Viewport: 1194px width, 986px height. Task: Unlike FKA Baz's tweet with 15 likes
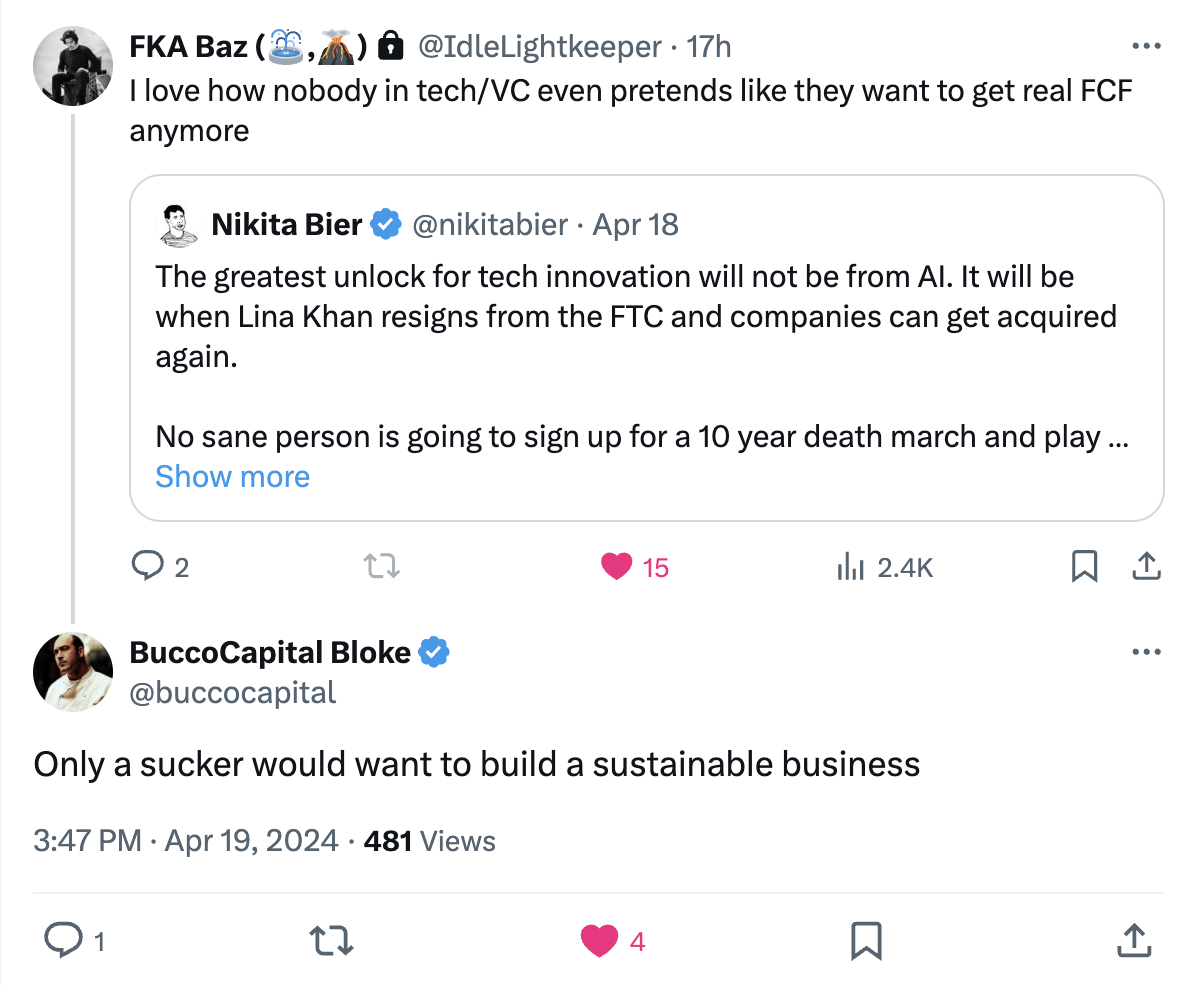[617, 568]
